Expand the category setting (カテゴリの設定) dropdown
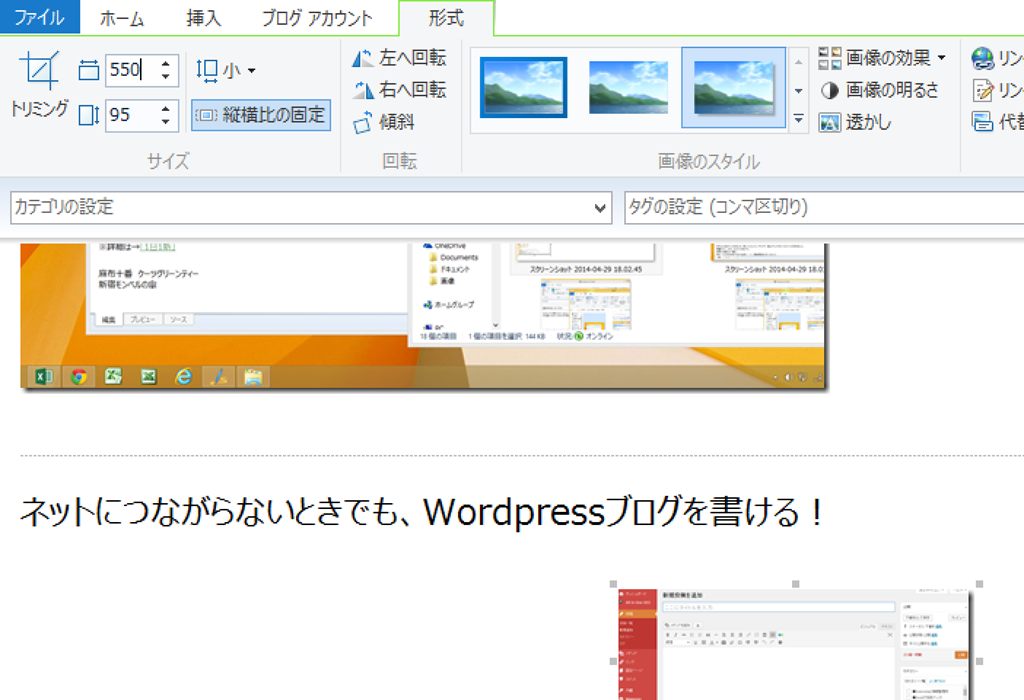This screenshot has height=700, width=1024. (x=600, y=208)
